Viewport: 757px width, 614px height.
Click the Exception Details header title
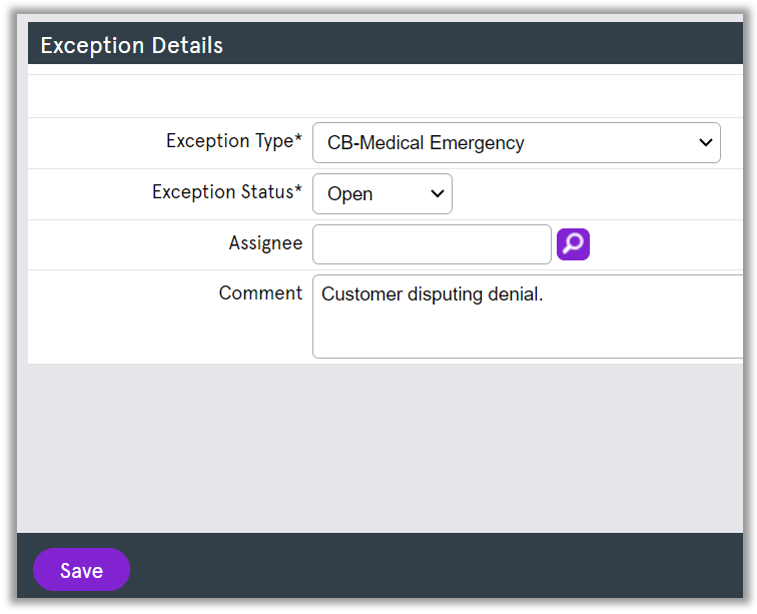[131, 45]
